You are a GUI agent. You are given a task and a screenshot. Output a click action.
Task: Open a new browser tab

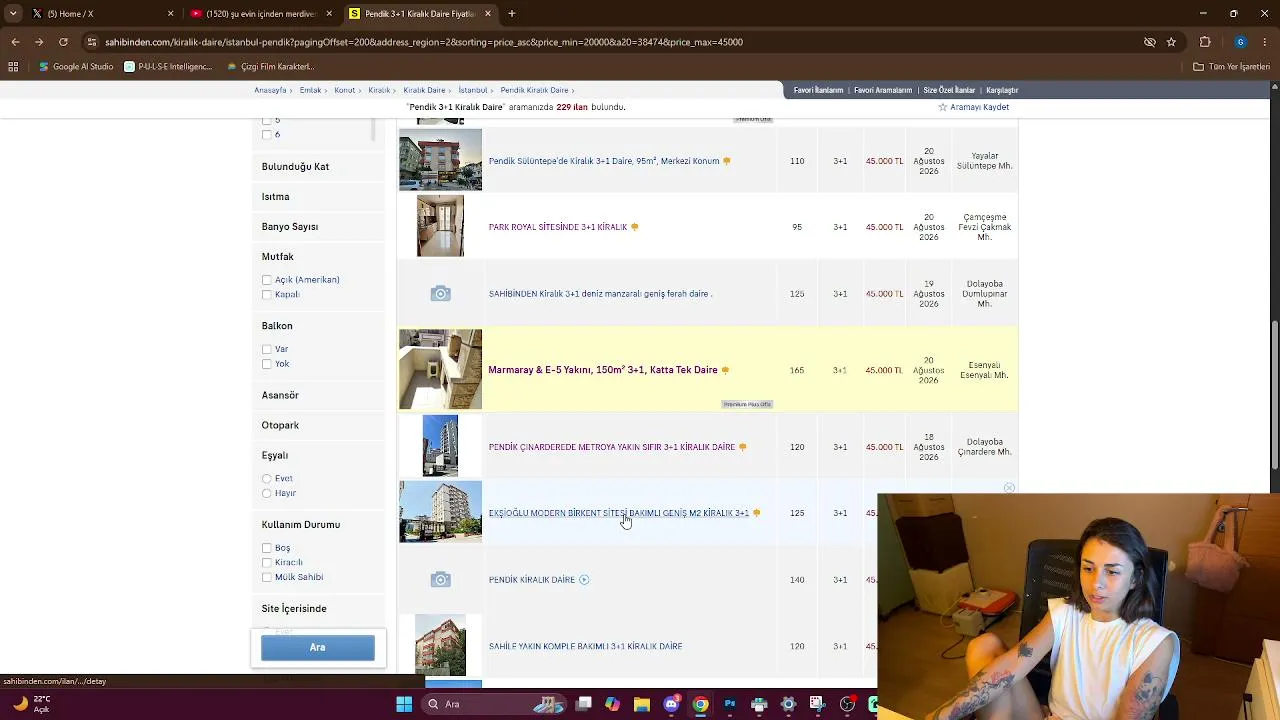click(x=512, y=14)
